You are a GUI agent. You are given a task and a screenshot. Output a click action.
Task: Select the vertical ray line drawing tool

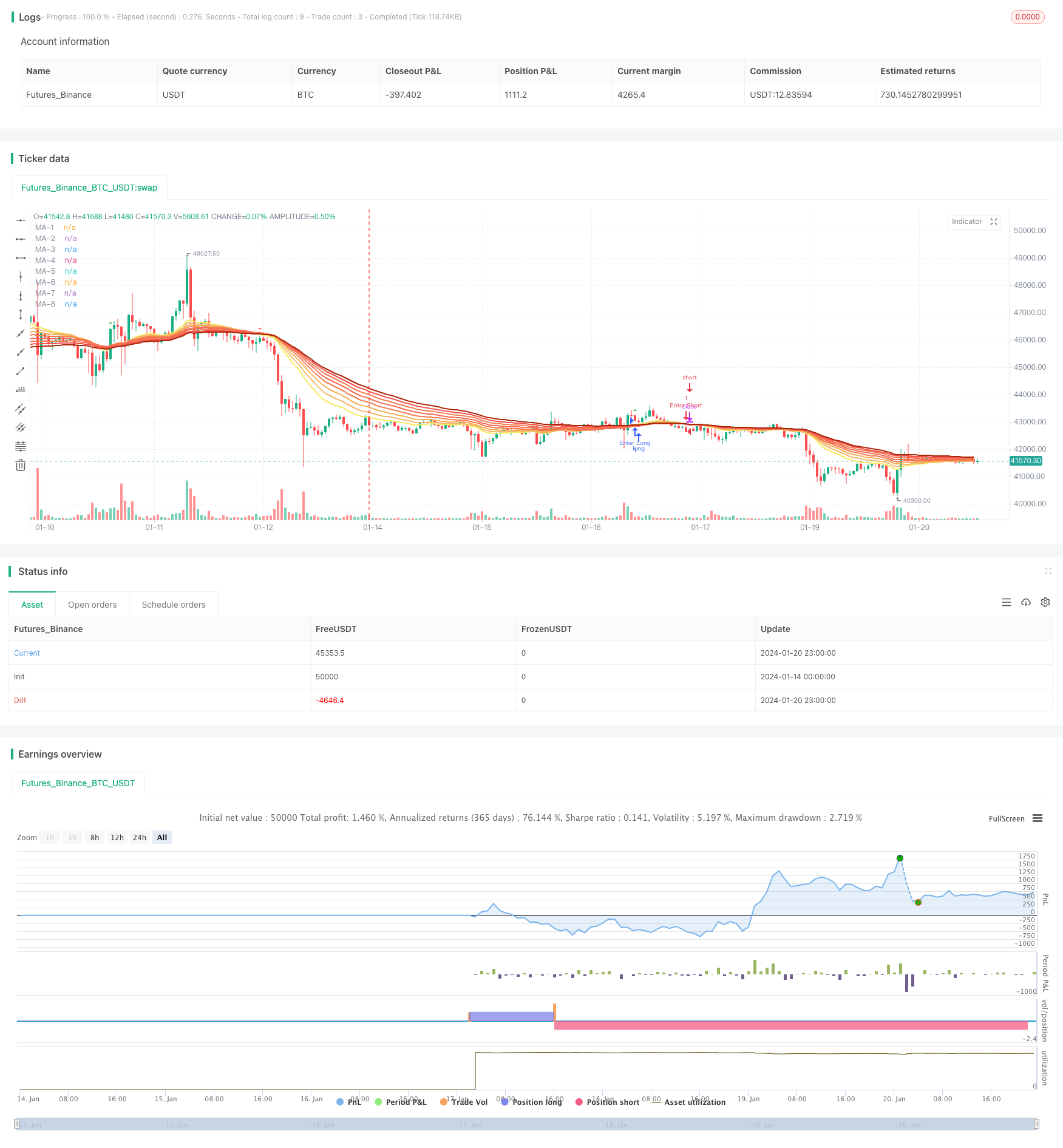tap(21, 296)
